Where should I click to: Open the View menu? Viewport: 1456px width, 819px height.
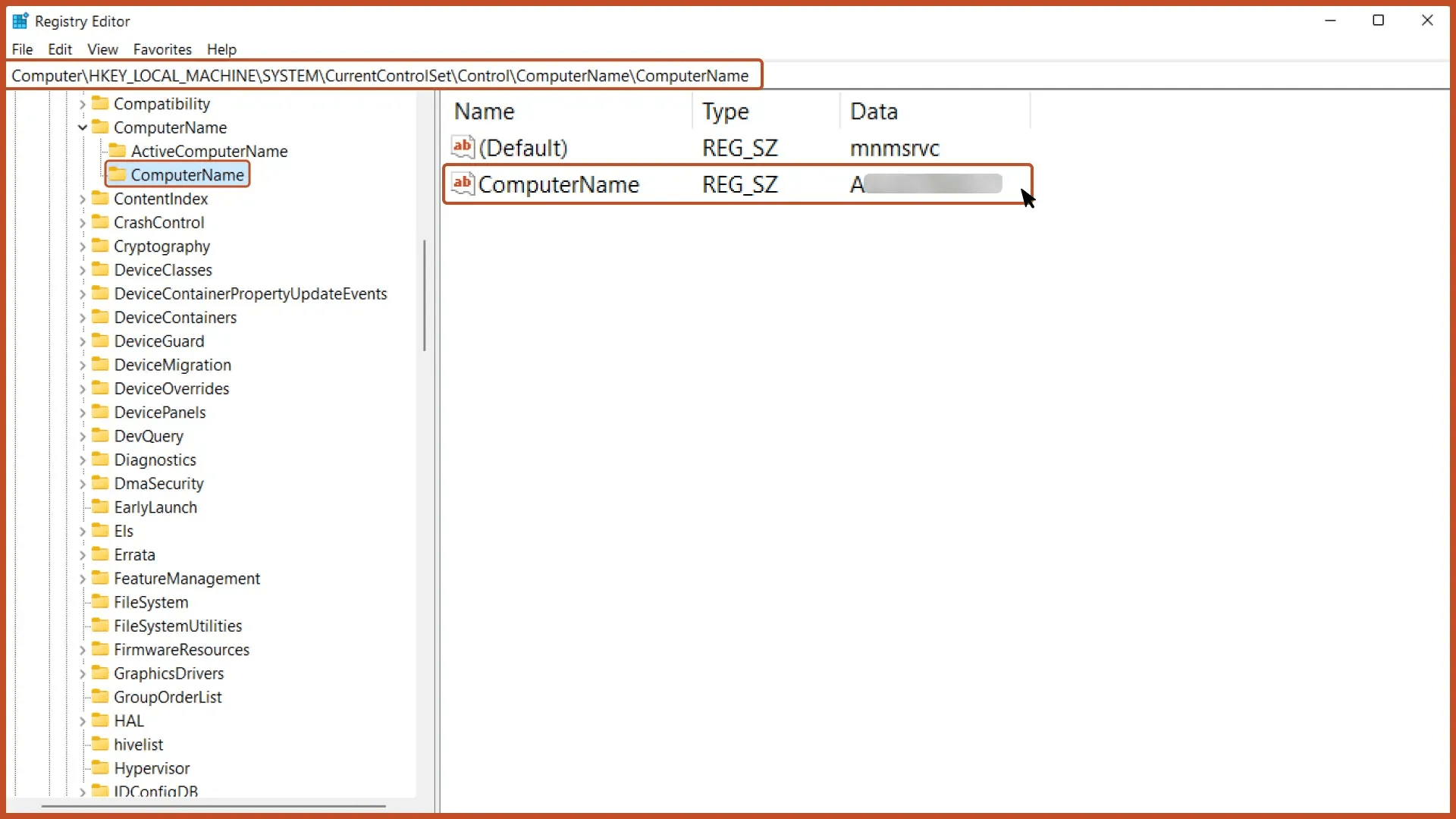point(102,49)
